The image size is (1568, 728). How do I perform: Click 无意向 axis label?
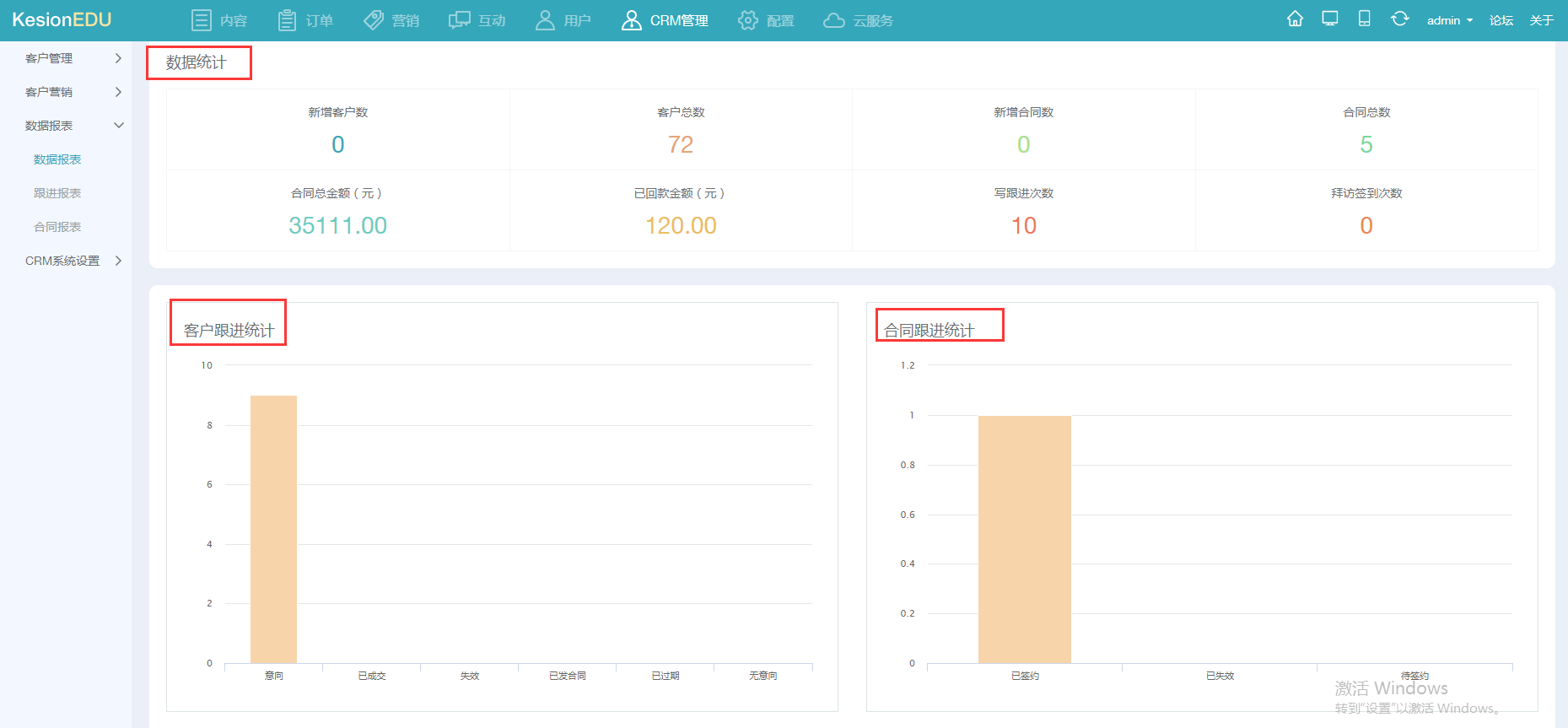[x=763, y=676]
